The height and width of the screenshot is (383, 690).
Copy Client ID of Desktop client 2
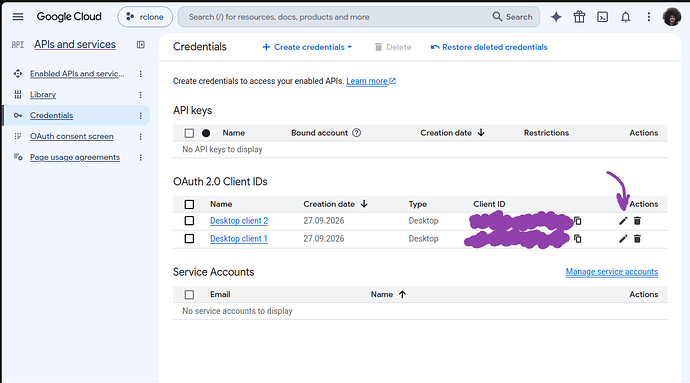[x=577, y=221]
